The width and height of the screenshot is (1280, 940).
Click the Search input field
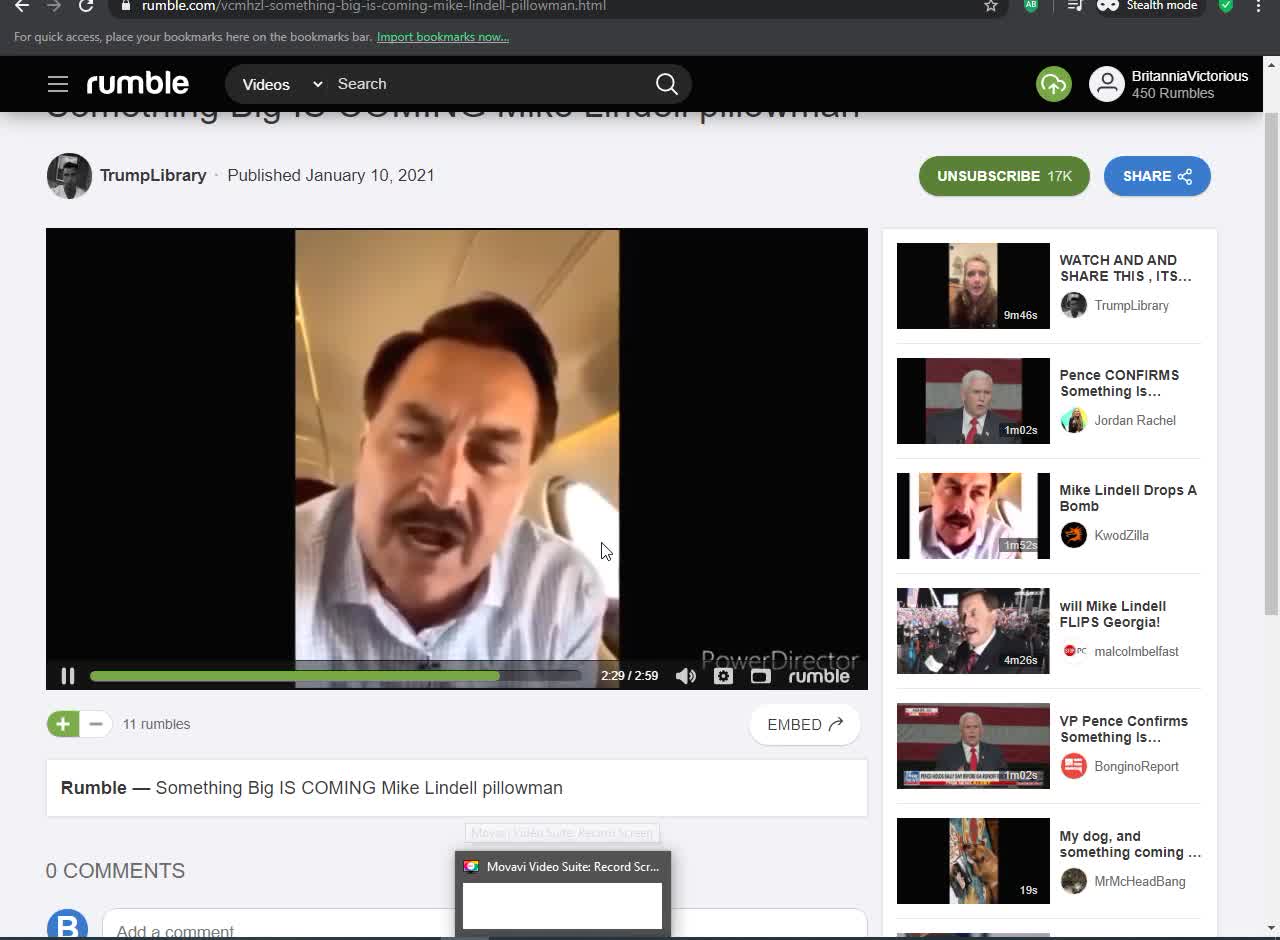pyautogui.click(x=490, y=84)
